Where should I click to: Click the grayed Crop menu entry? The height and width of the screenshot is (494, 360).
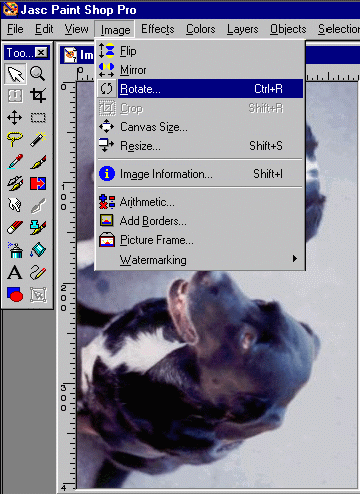200,108
